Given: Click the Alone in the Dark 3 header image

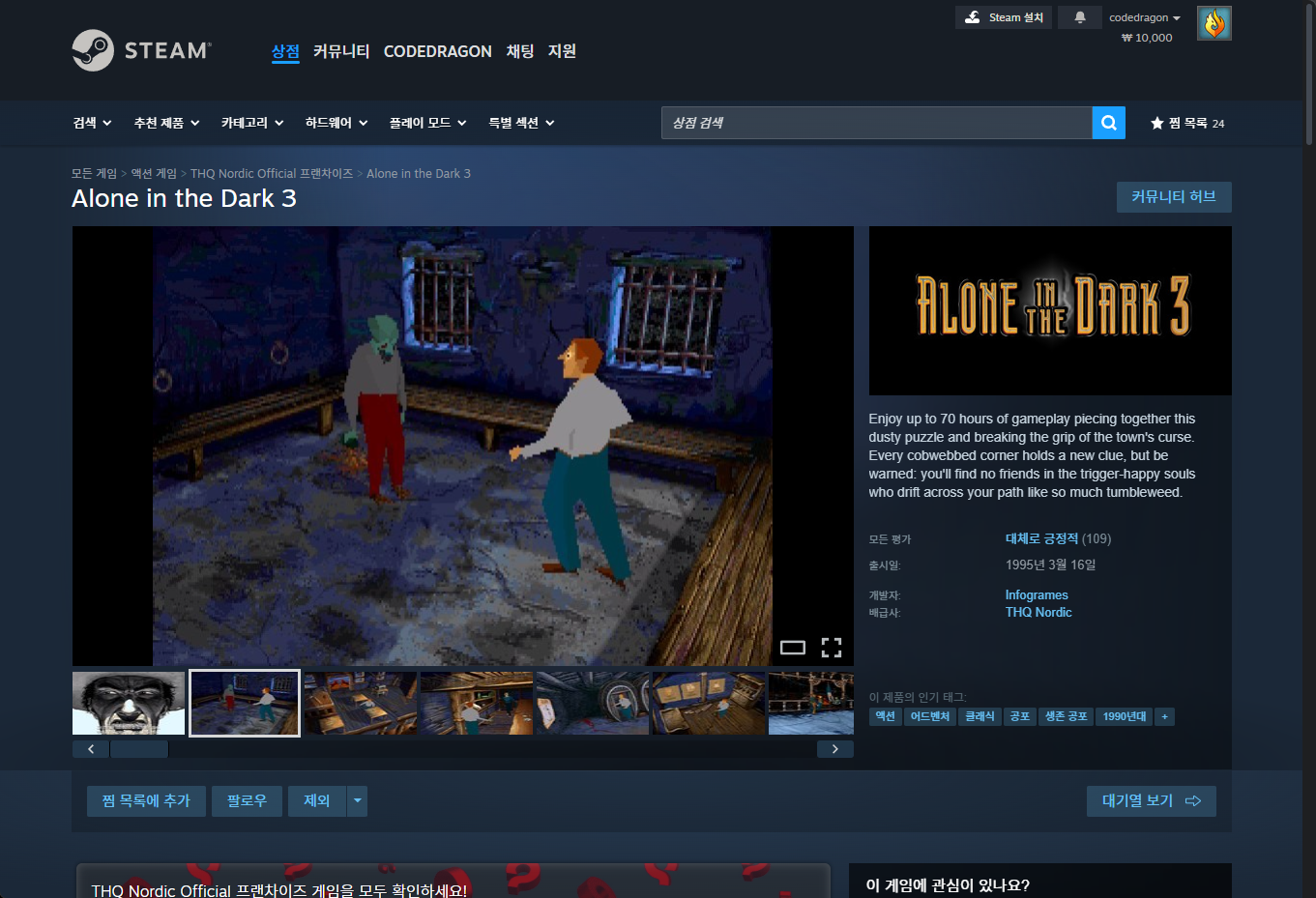Looking at the screenshot, I should click(x=1050, y=310).
